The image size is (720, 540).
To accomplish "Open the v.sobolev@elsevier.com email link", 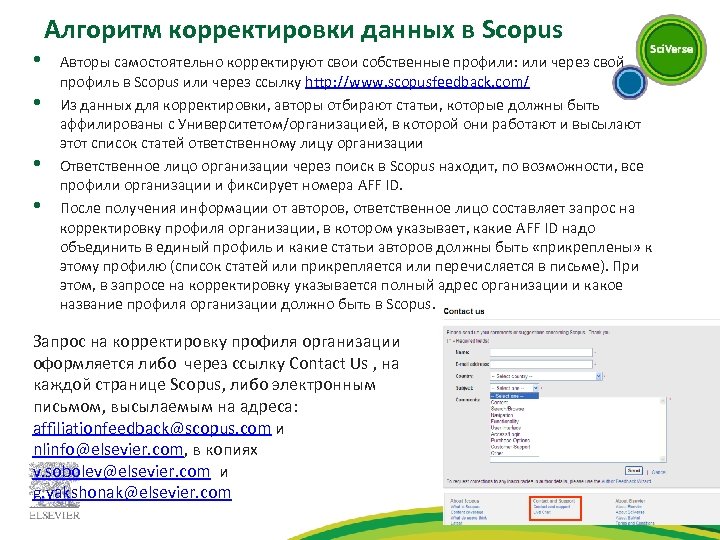I will pos(121,471).
